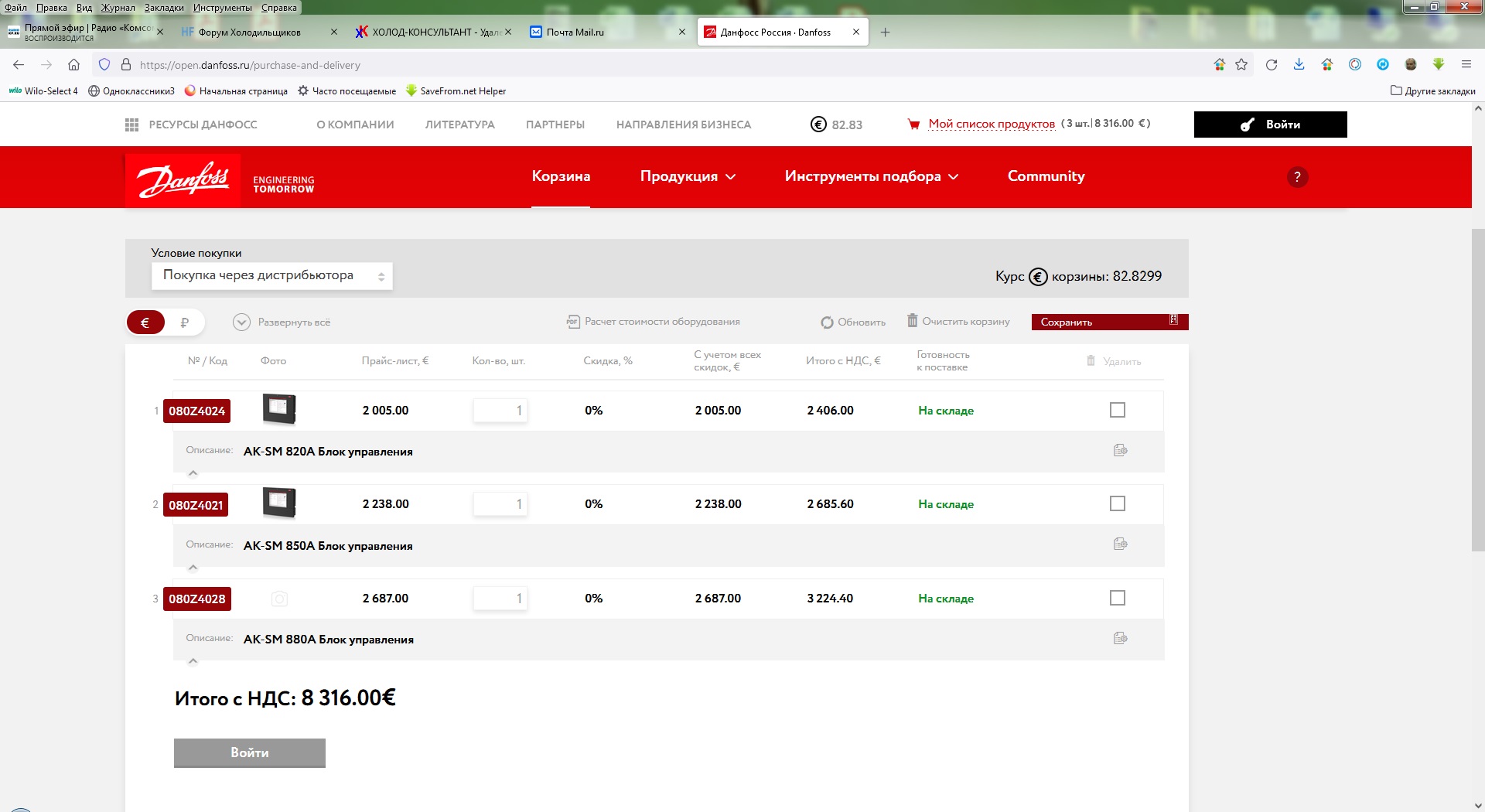Click SaveFrom green arrow extension icon
The width and height of the screenshot is (1485, 812).
tap(1438, 65)
